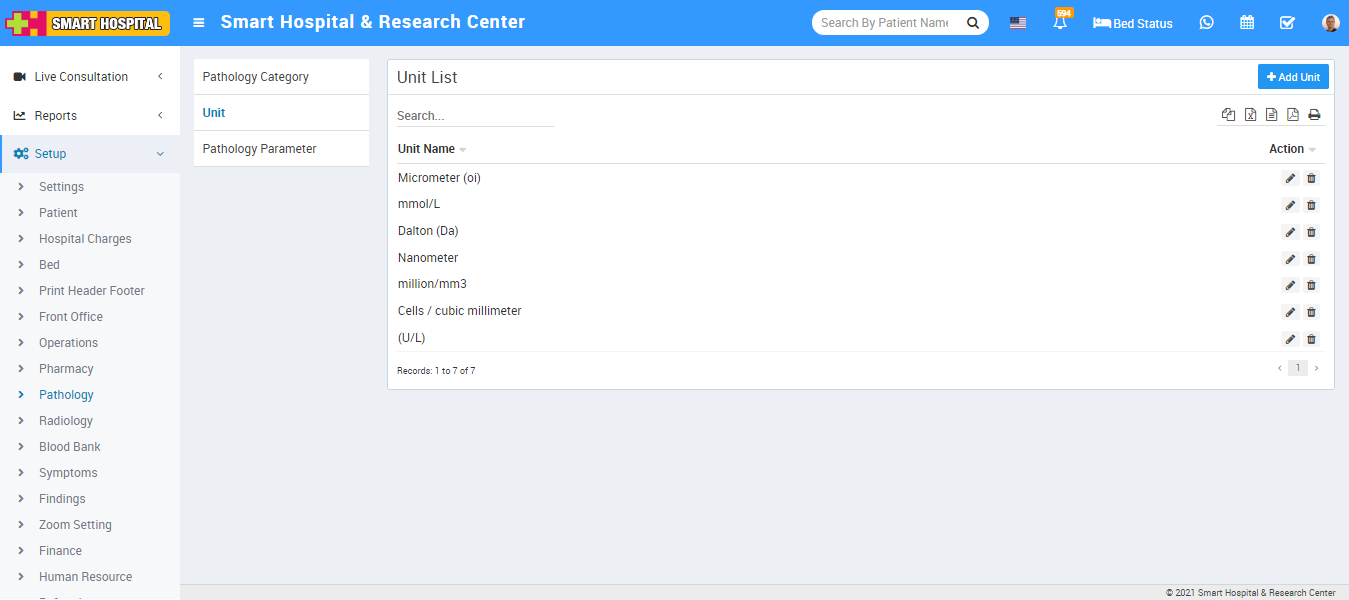
Task: Open Bed Status link
Action: tap(1133, 23)
